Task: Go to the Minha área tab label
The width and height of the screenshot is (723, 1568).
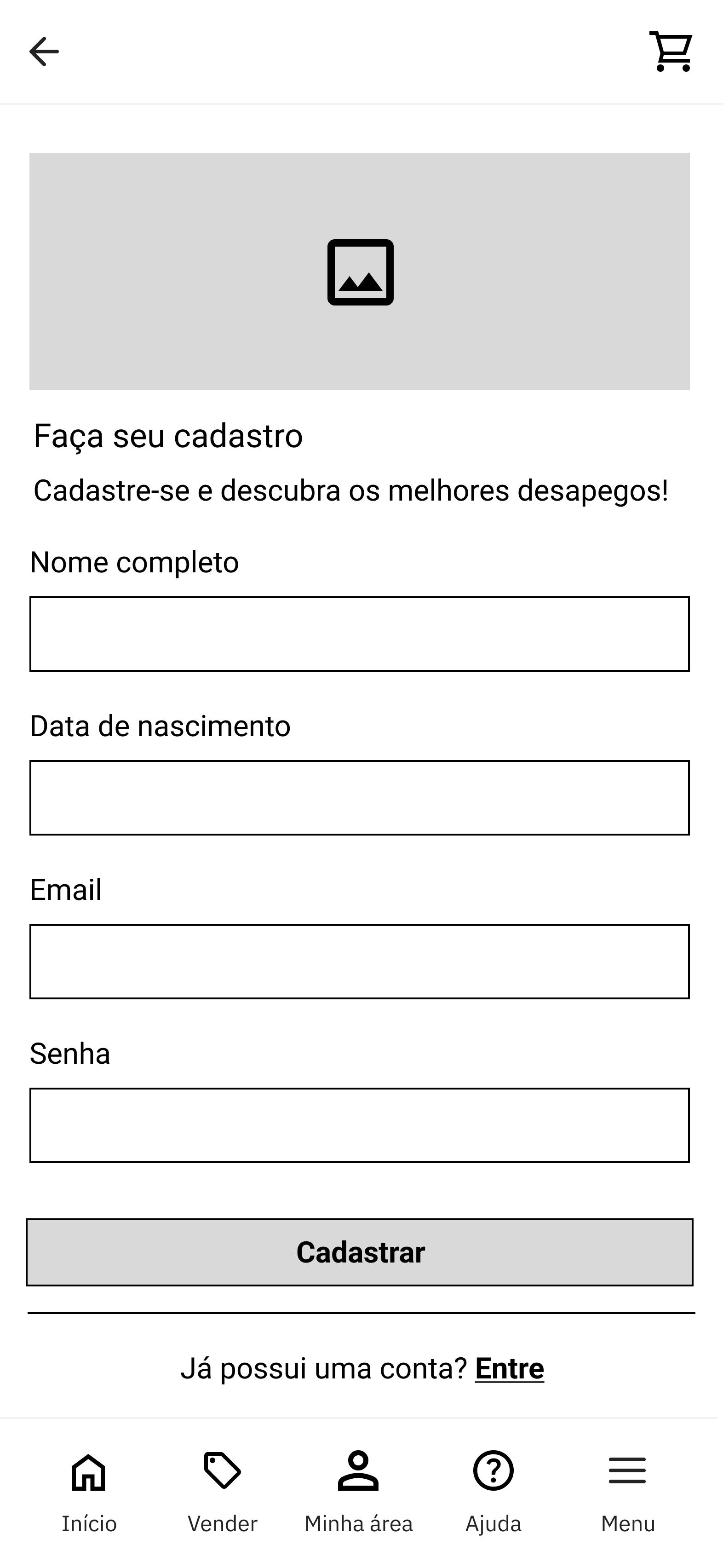Action: [x=358, y=1523]
